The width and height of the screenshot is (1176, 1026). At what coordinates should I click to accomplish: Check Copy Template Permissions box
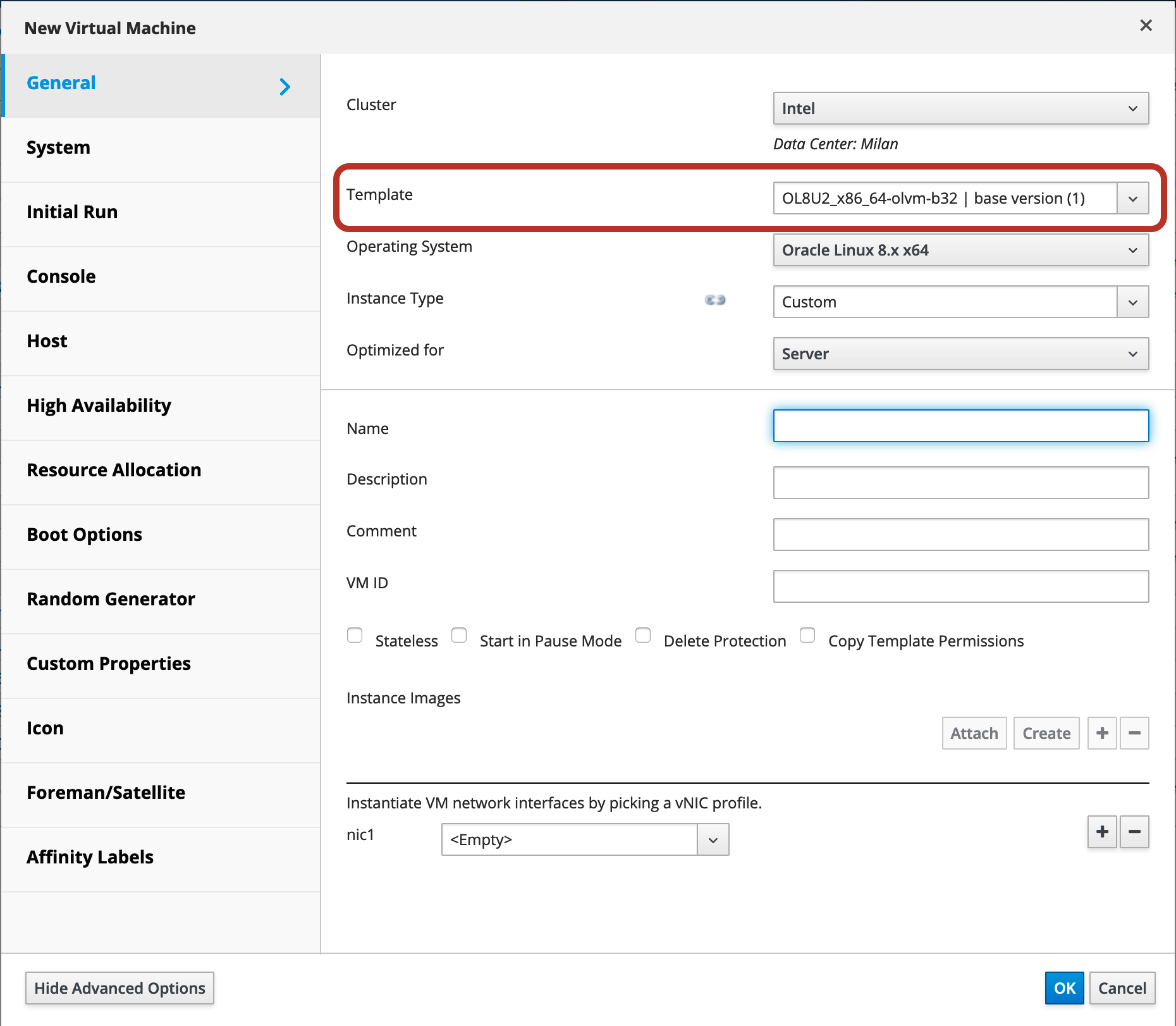tap(807, 635)
